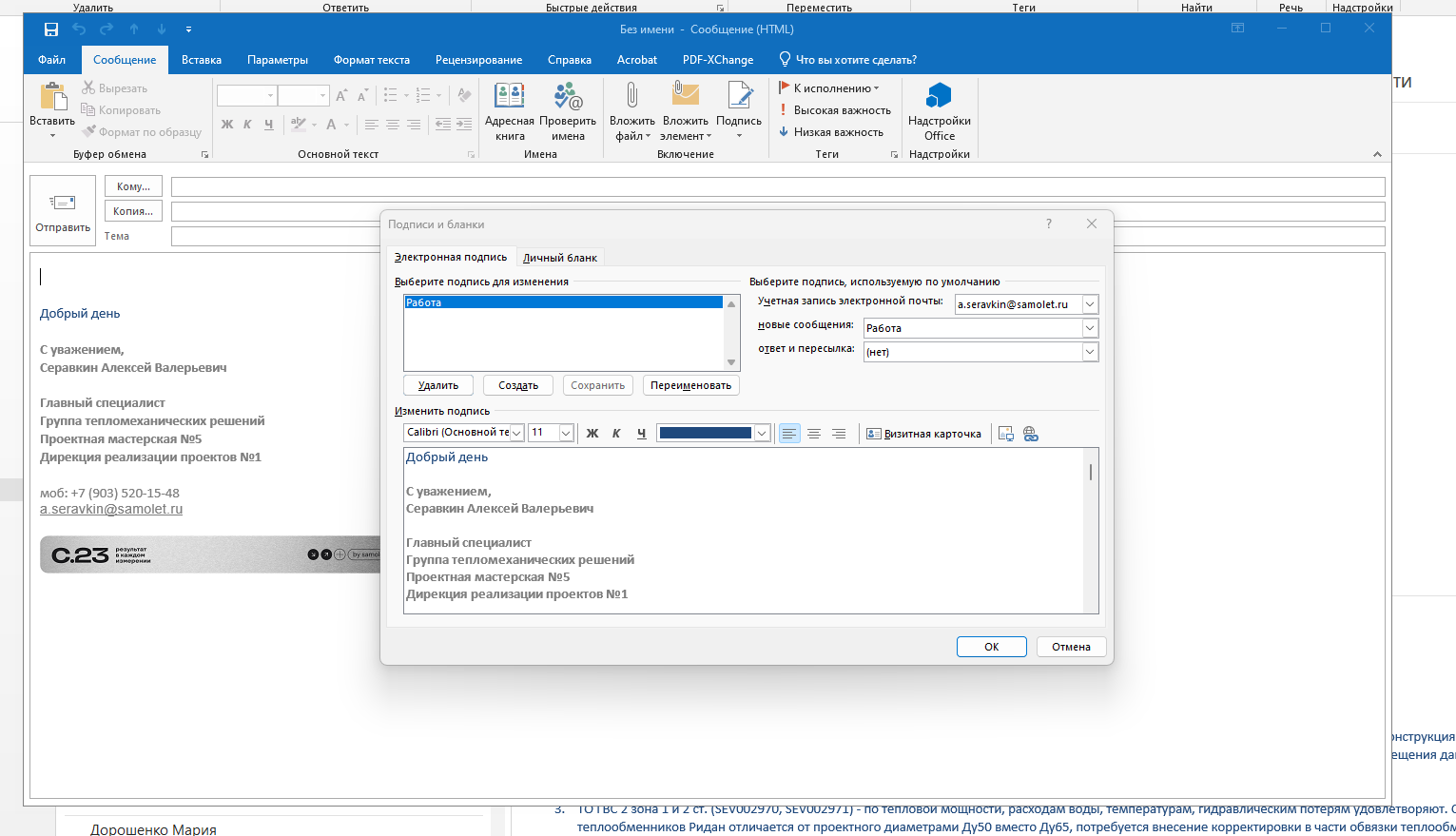Toggle bold in signature editor

[x=592, y=434]
